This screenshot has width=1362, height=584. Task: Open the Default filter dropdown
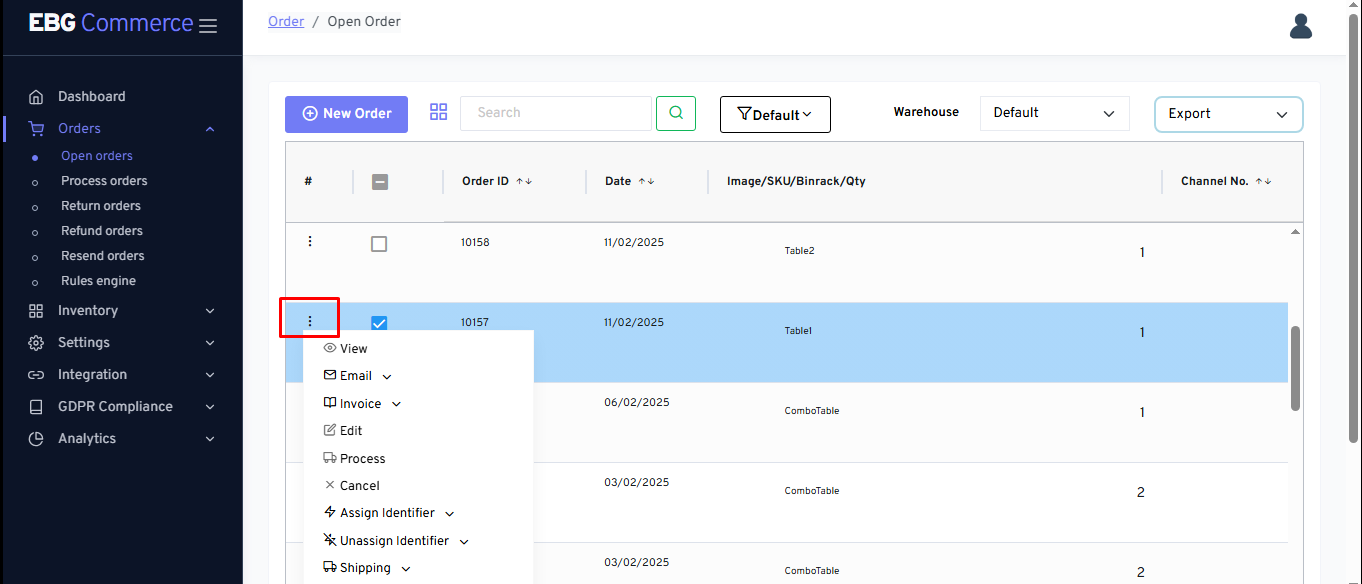775,115
